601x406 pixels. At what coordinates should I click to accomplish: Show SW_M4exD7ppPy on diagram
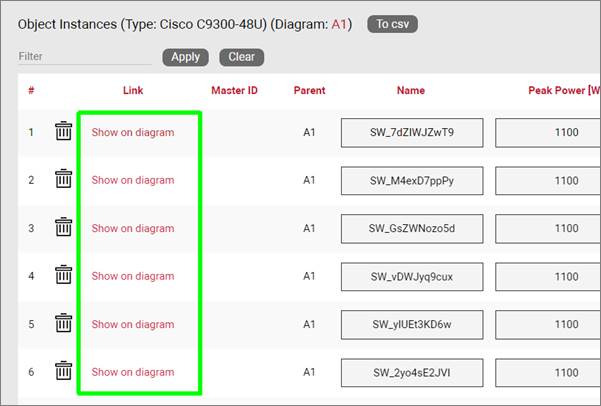(x=133, y=180)
